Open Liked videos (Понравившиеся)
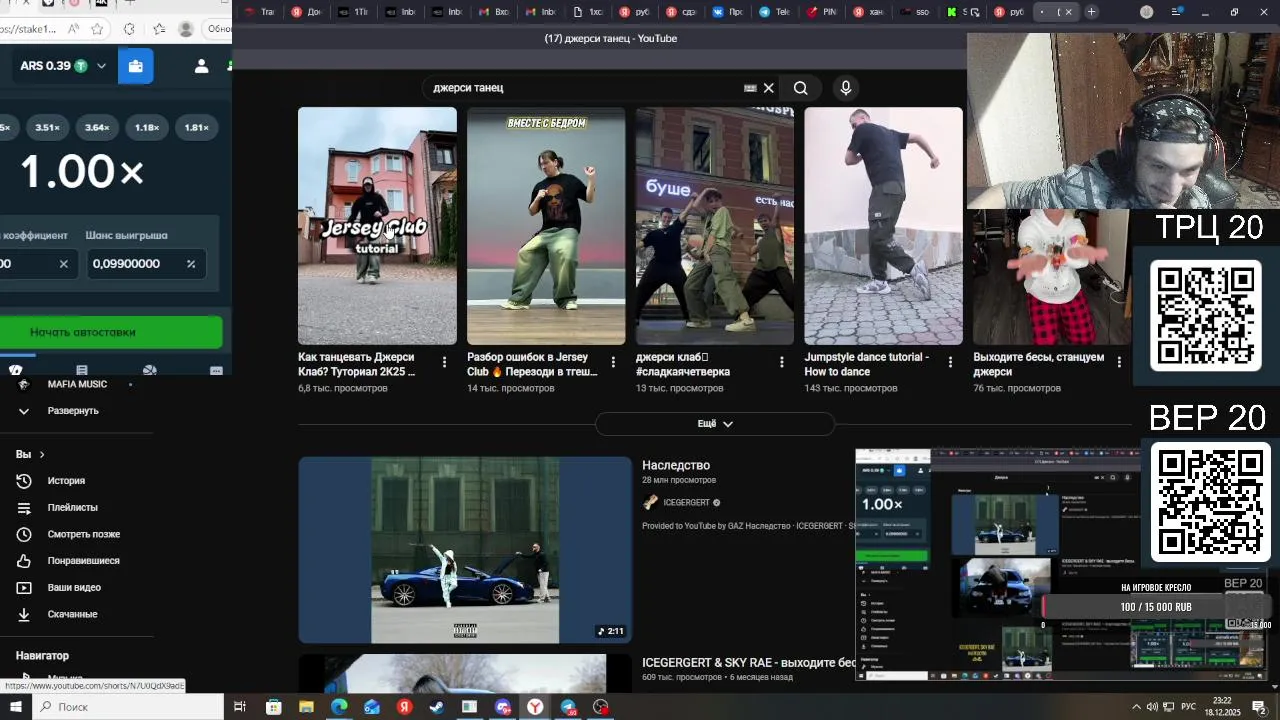 point(83,561)
